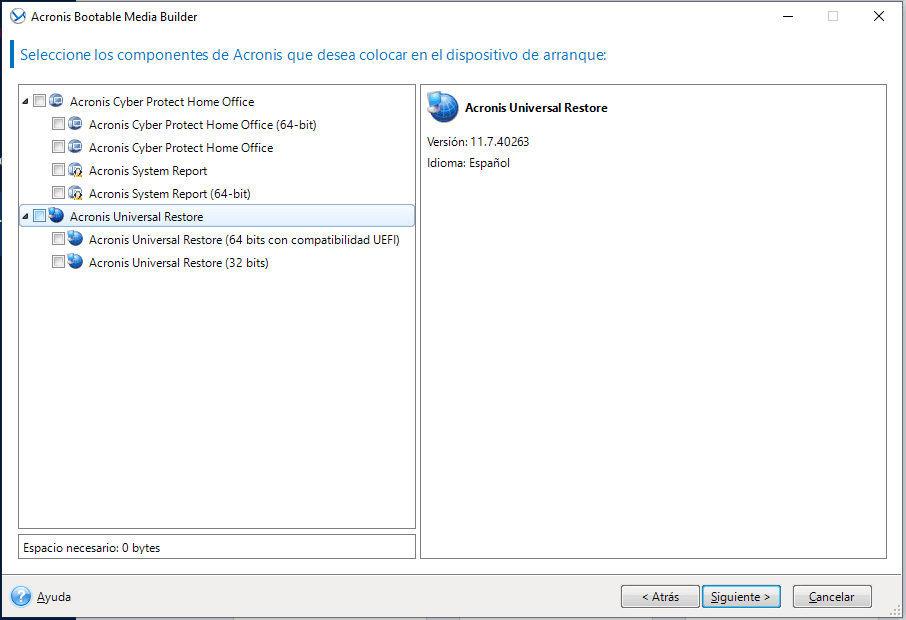
Task: Abort the wizard with Cancelar
Action: (x=832, y=596)
